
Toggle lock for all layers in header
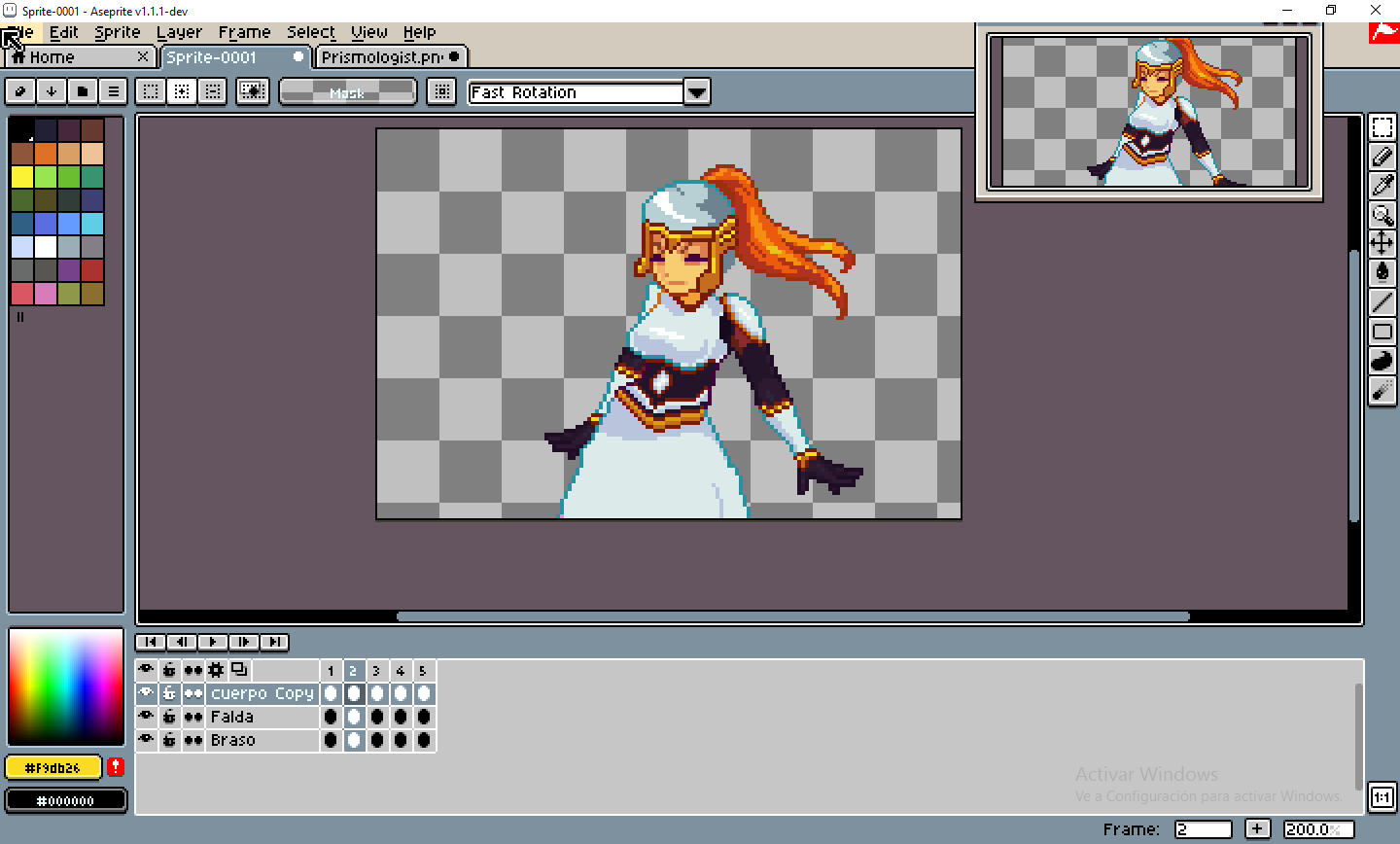pos(169,670)
